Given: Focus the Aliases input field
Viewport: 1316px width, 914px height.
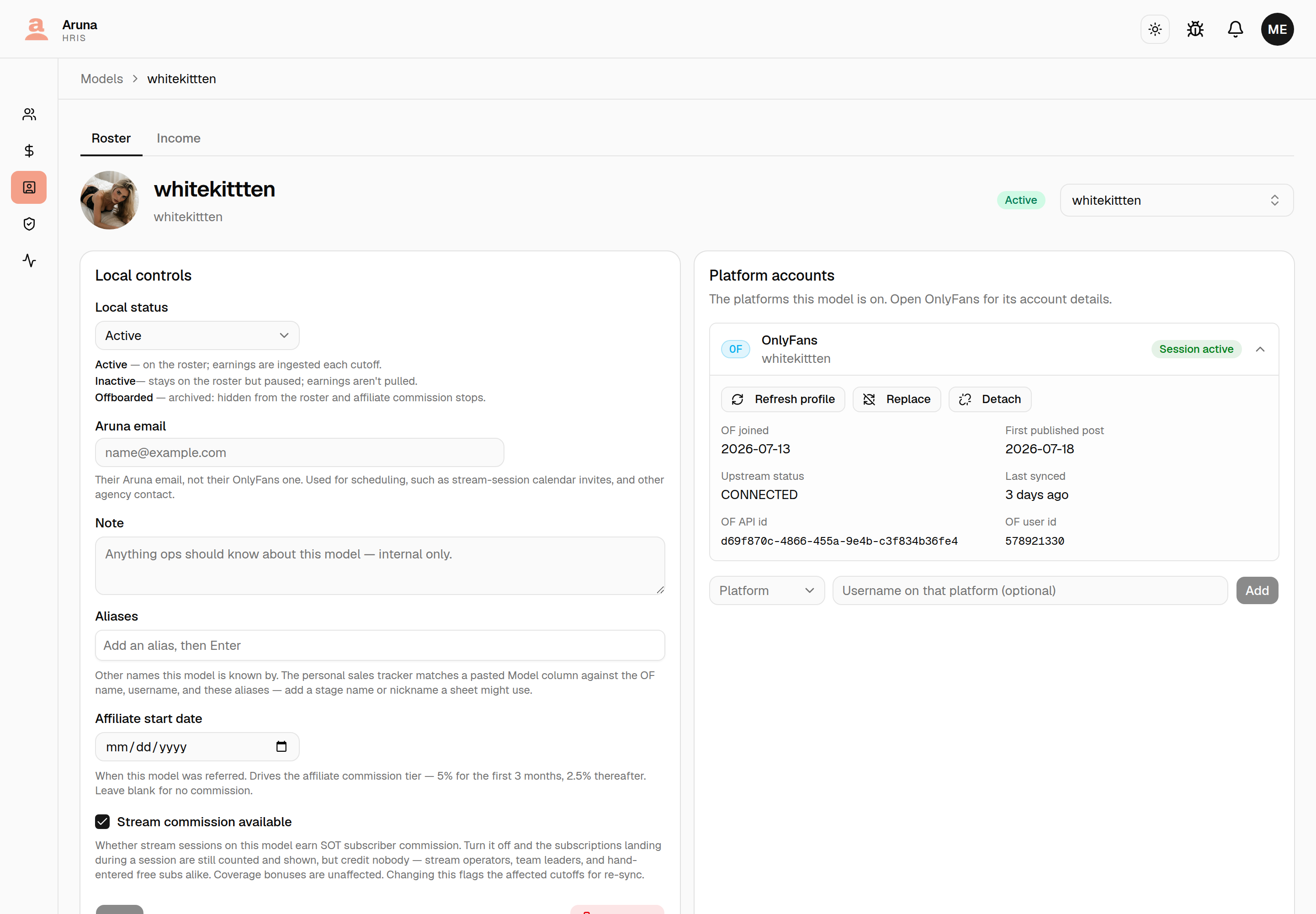Looking at the screenshot, I should coord(380,645).
